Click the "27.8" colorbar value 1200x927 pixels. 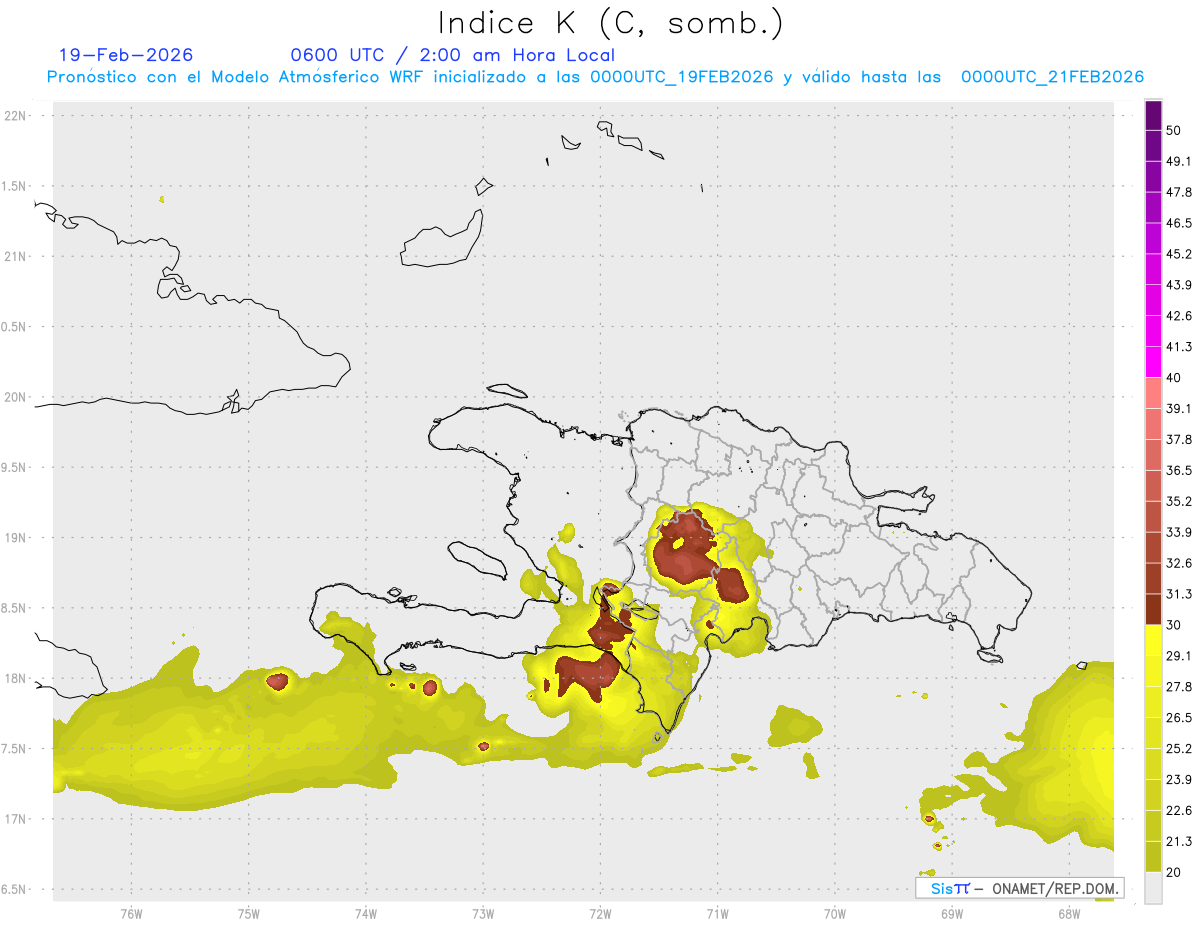[1179, 687]
